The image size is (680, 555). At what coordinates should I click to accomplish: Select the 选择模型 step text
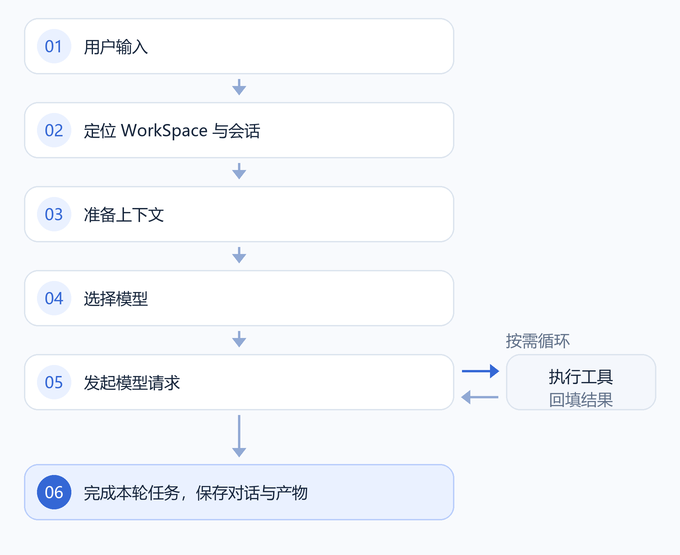point(116,299)
